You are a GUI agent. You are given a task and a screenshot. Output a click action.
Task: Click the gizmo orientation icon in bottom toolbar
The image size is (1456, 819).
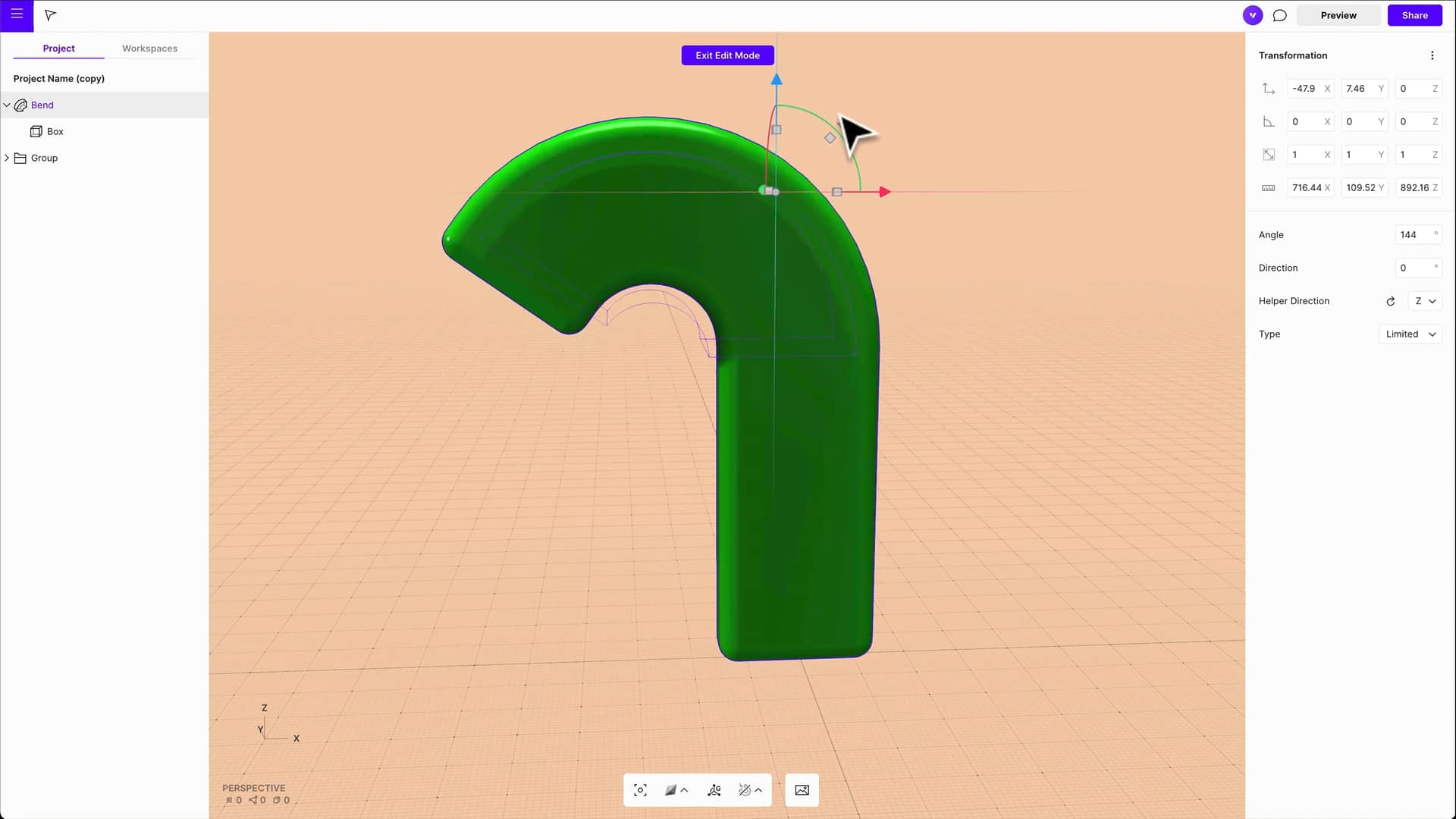pyautogui.click(x=714, y=789)
